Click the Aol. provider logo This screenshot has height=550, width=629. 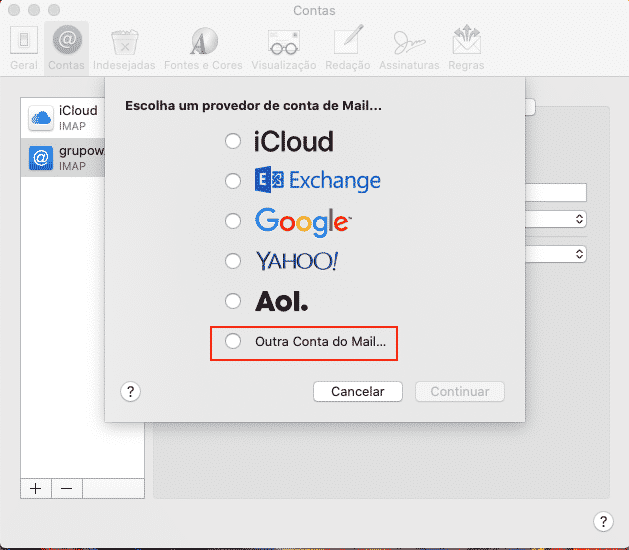pyautogui.click(x=282, y=301)
